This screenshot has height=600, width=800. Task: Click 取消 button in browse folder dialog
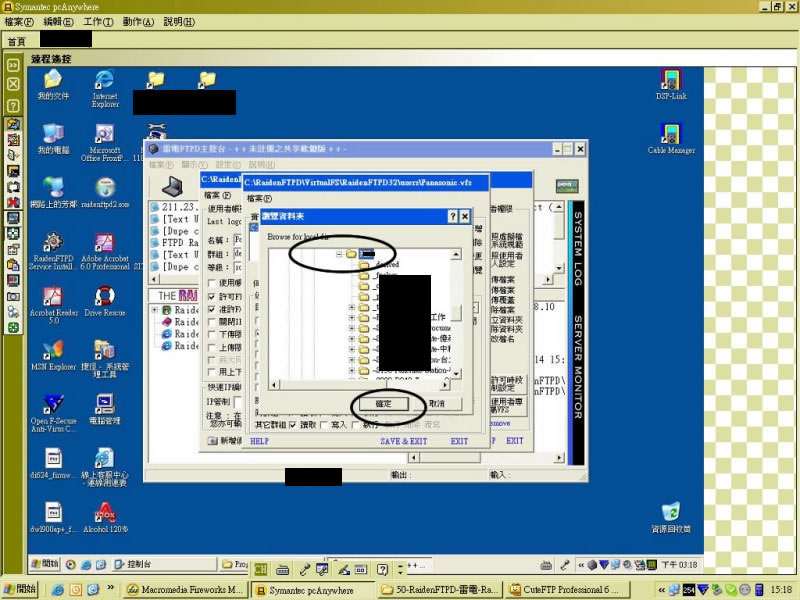click(x=437, y=404)
